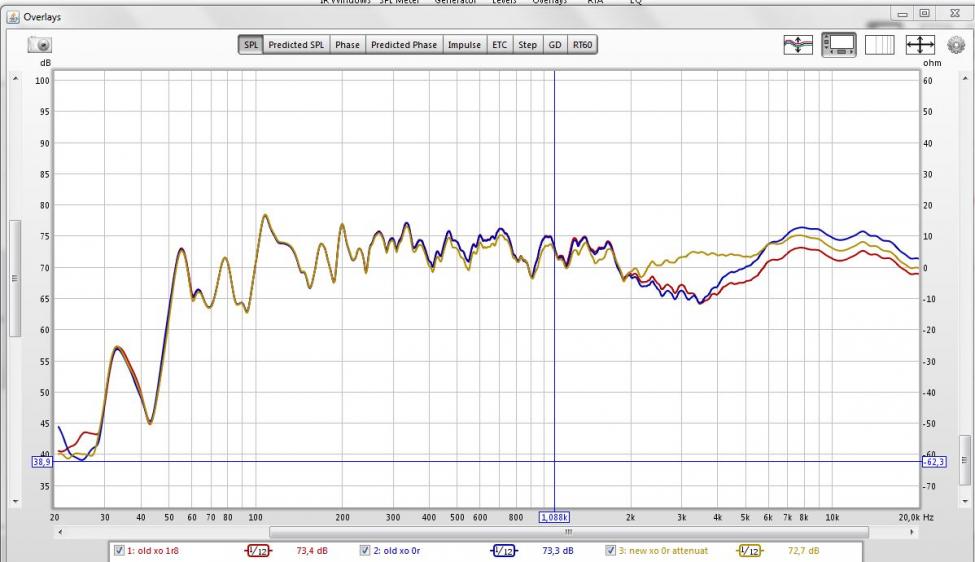Toggle trace 2: old xo 0r checkbox
The width and height of the screenshot is (975, 562).
tap(365, 550)
